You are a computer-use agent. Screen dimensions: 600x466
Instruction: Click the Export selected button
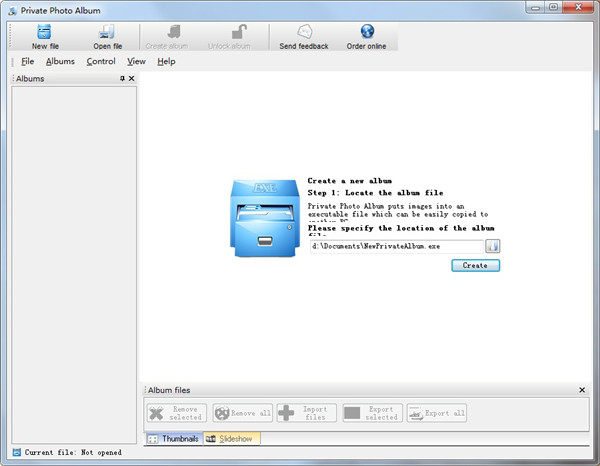pyautogui.click(x=373, y=413)
